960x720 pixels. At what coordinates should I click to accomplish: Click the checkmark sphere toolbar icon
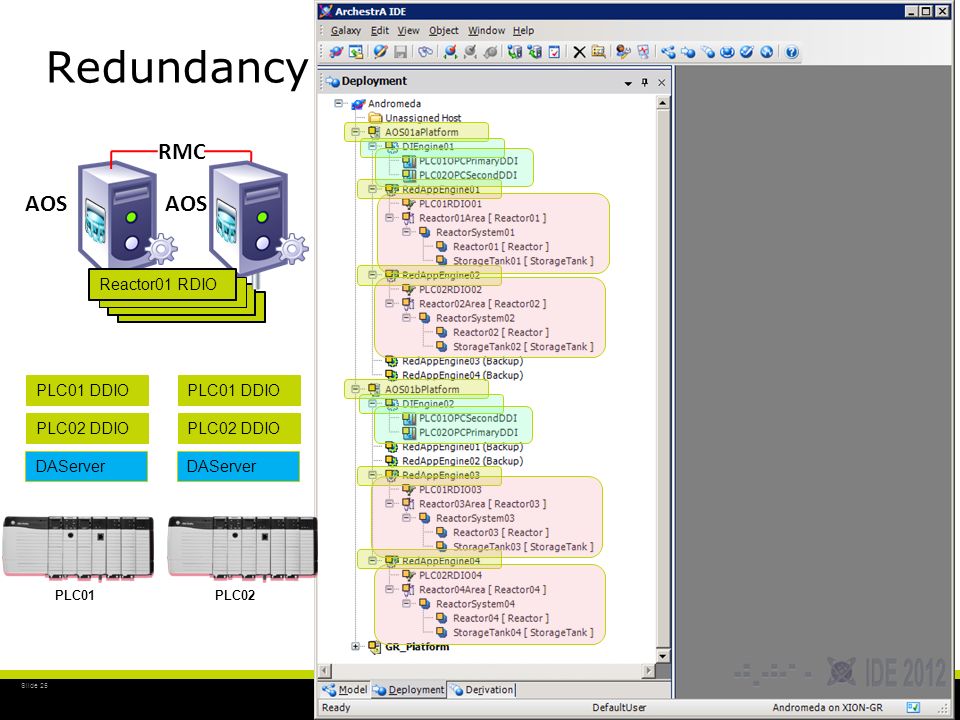(x=747, y=52)
